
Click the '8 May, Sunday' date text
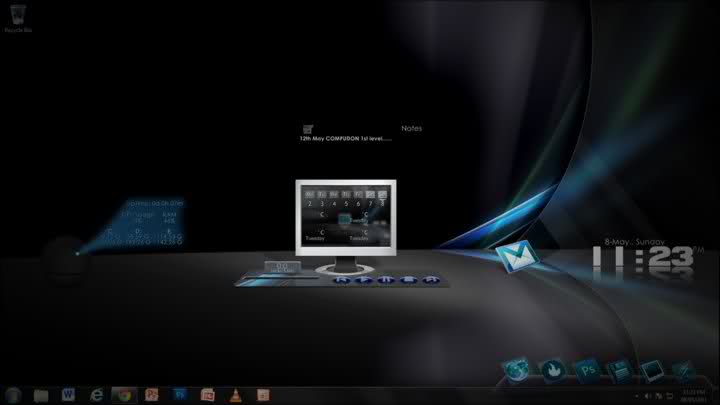(x=634, y=242)
